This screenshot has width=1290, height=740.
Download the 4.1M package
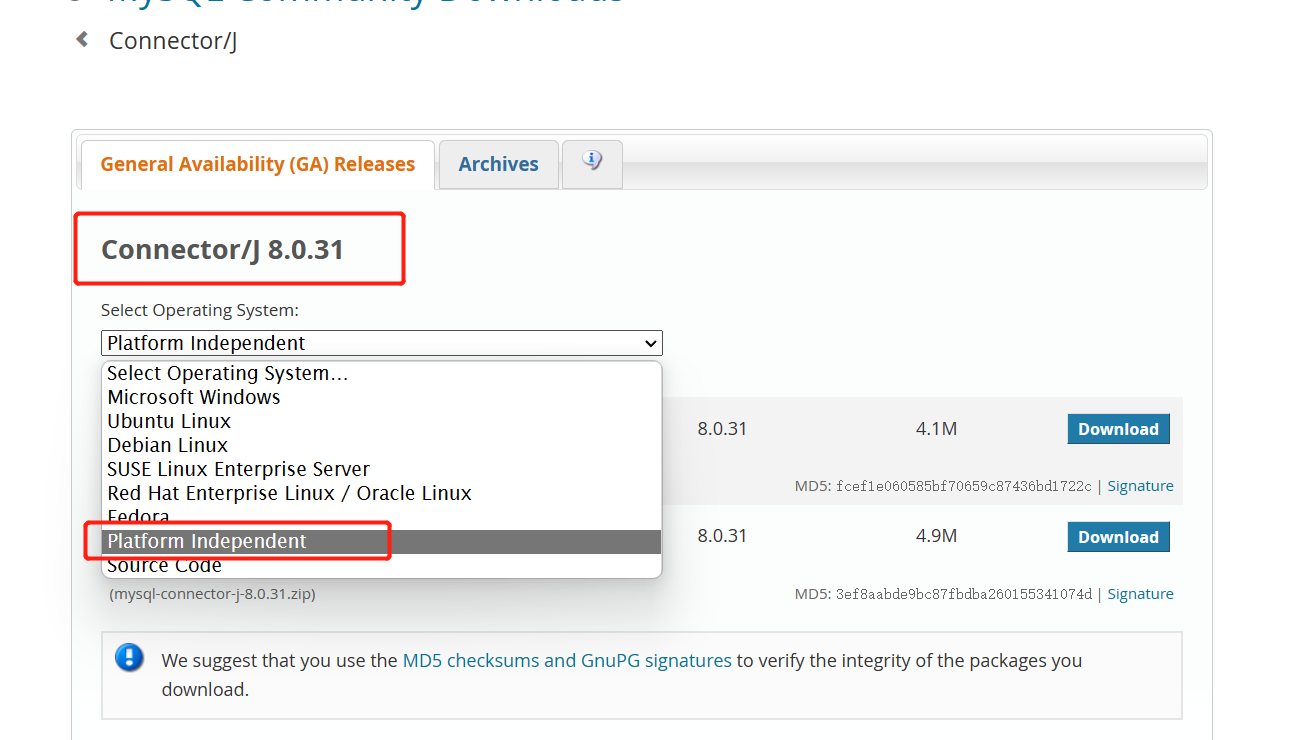1118,429
